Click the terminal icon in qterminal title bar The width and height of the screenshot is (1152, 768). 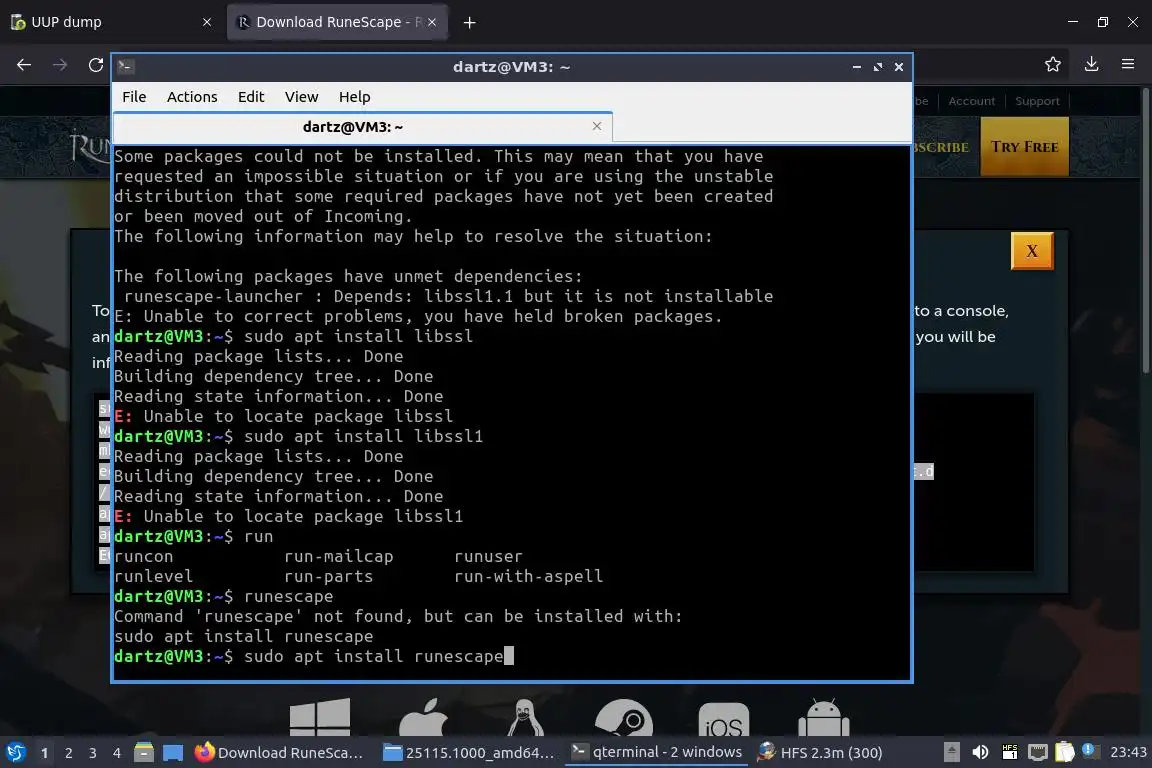pyautogui.click(x=125, y=67)
